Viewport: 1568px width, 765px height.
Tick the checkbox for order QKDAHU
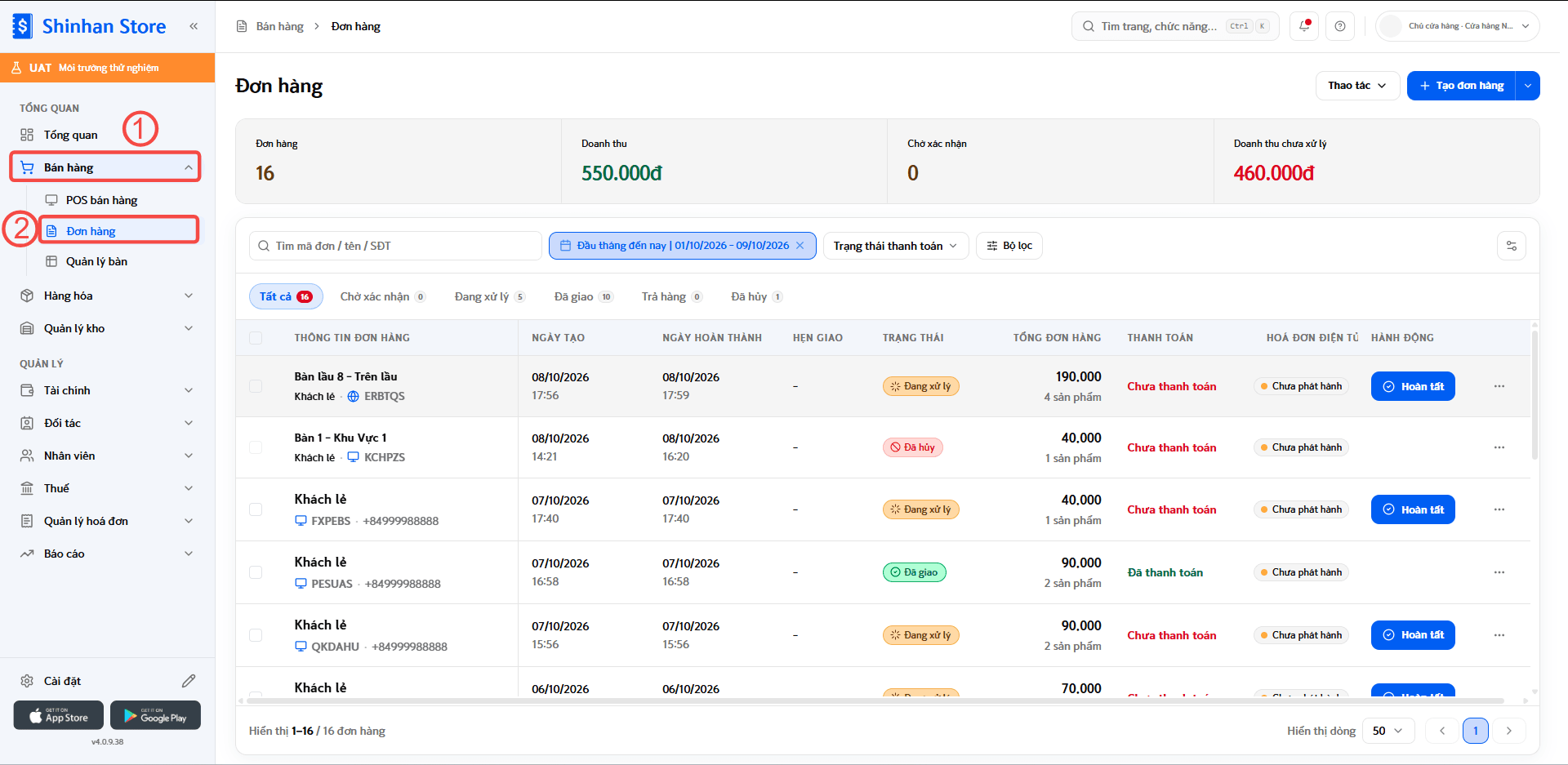[x=256, y=635]
